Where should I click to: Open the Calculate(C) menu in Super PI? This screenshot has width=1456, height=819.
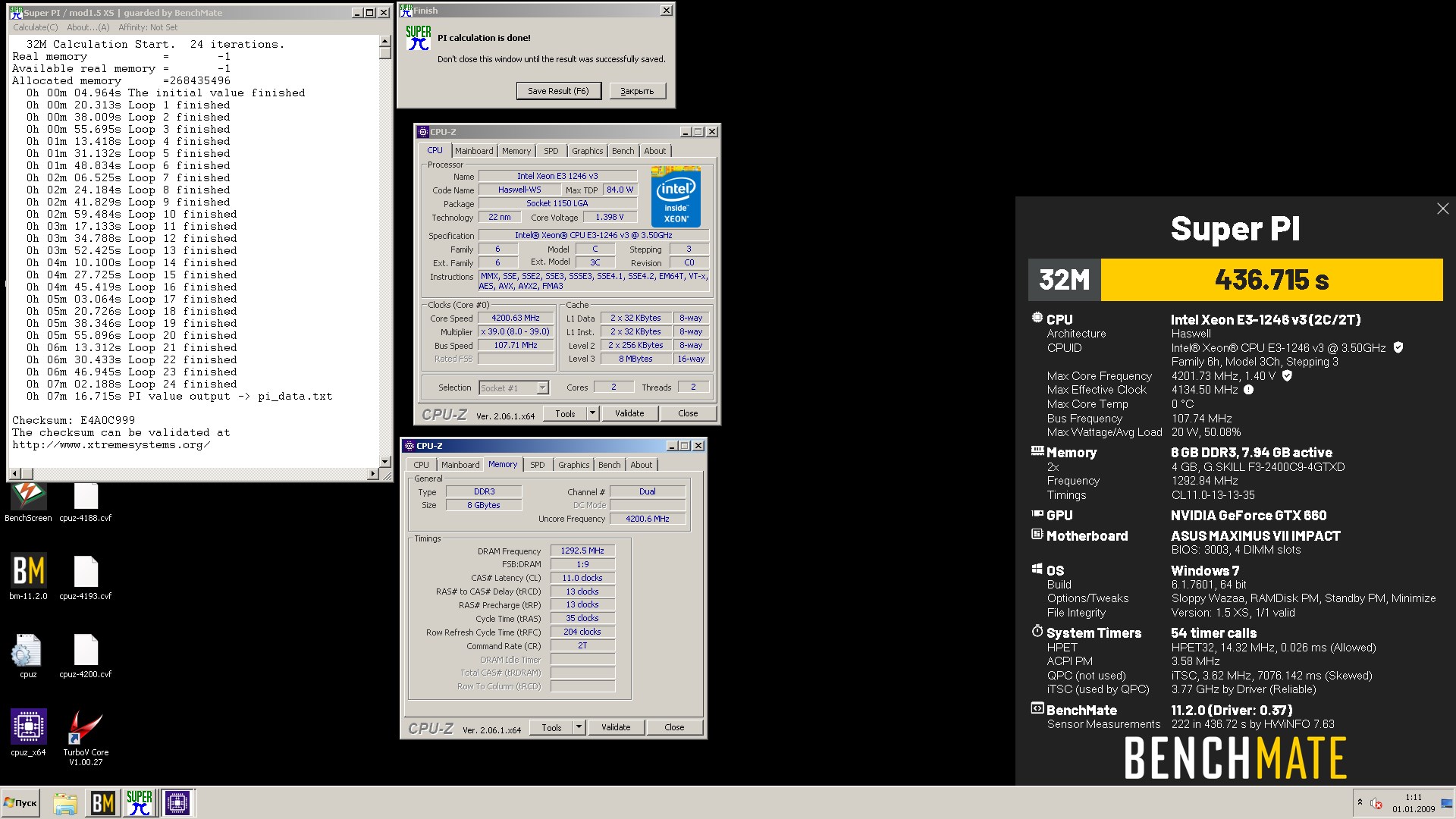tap(35, 27)
